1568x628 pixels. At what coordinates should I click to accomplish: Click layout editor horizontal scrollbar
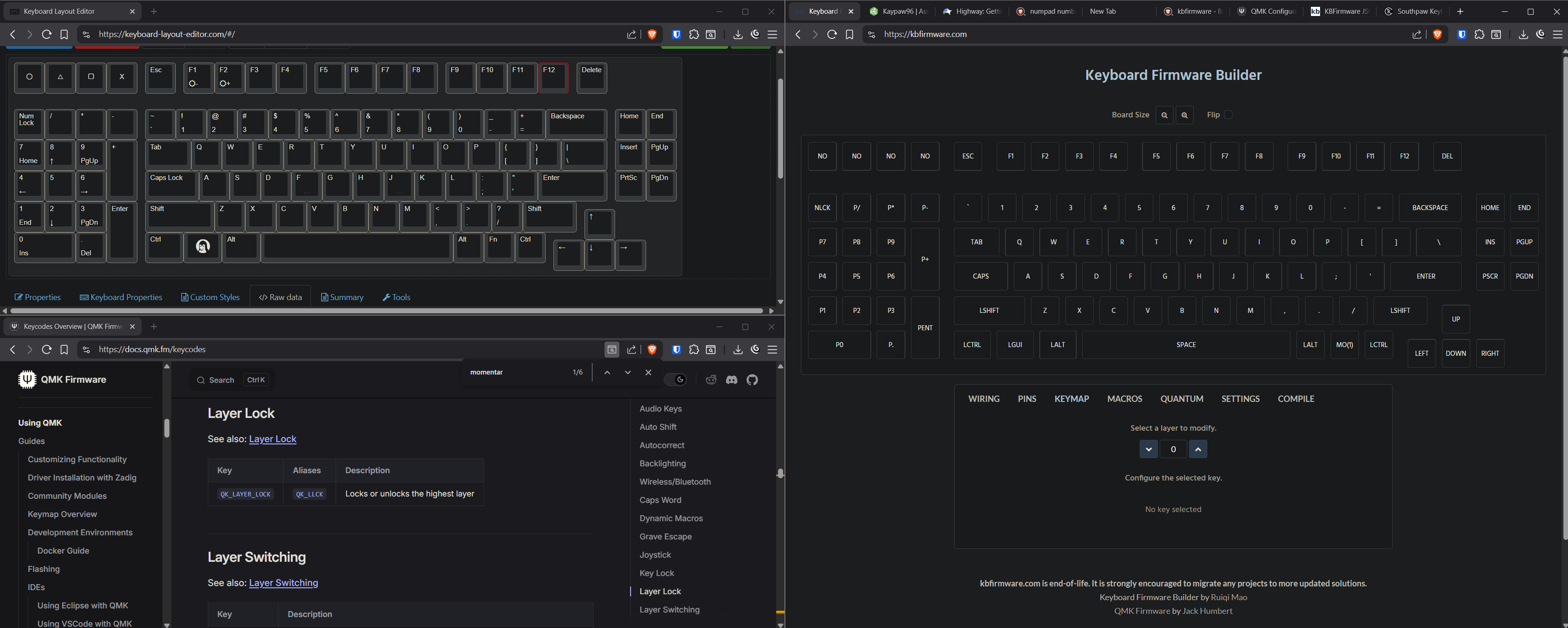(386, 311)
